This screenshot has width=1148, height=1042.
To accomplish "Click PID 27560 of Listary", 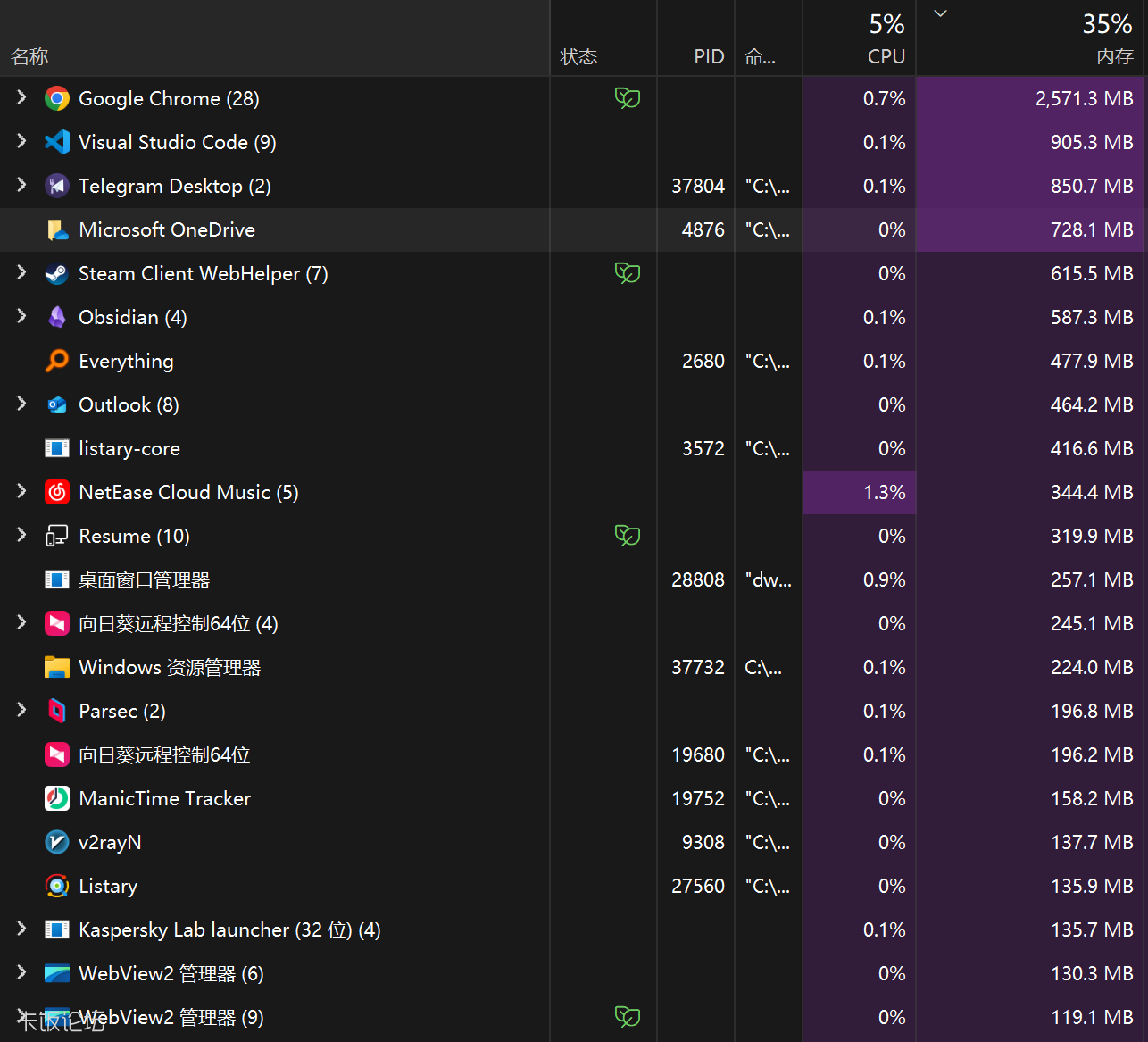I will click(698, 886).
